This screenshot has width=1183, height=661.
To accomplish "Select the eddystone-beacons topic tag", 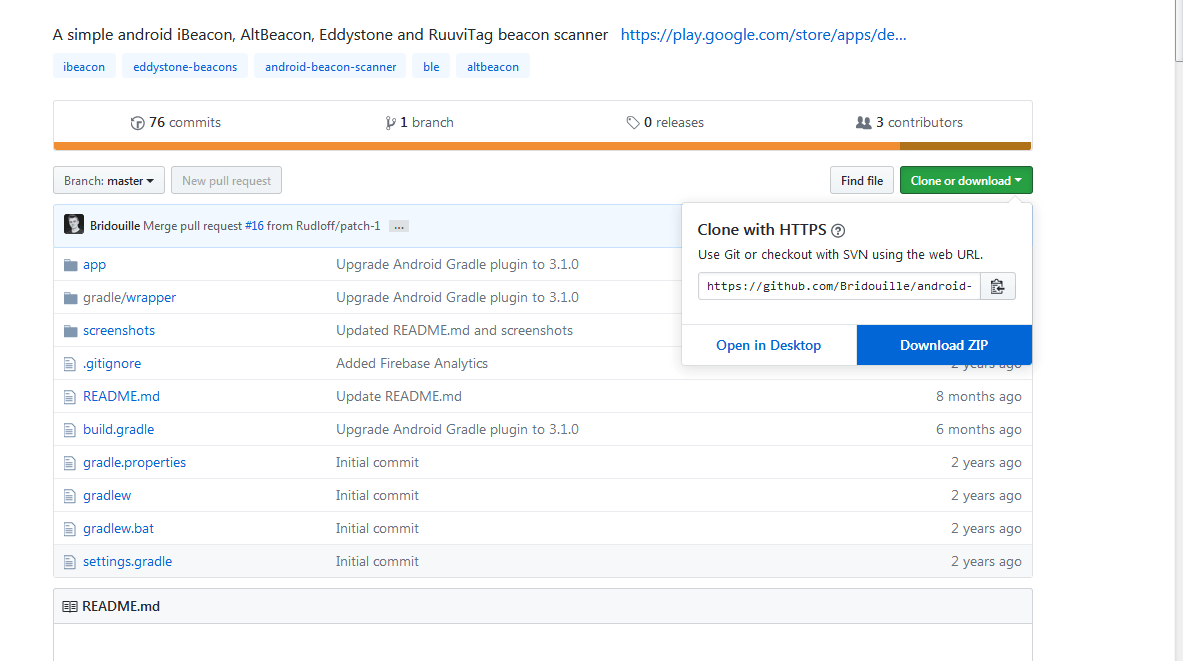I will (x=185, y=67).
